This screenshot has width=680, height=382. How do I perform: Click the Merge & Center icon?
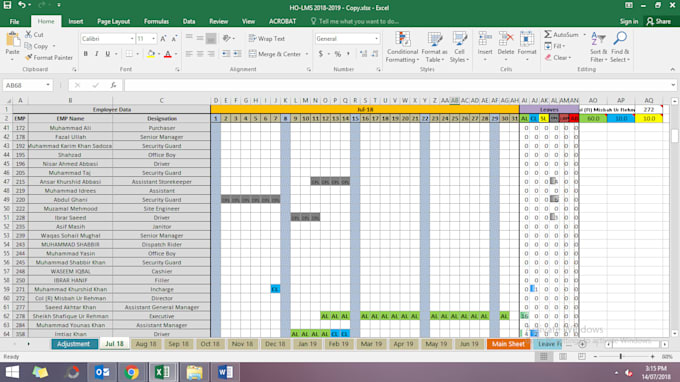pos(252,54)
